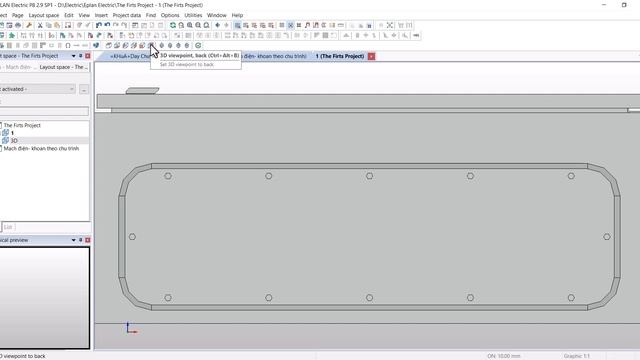The height and width of the screenshot is (360, 640).
Task: Click the highlighted grid toggle icon
Action: [237, 25]
